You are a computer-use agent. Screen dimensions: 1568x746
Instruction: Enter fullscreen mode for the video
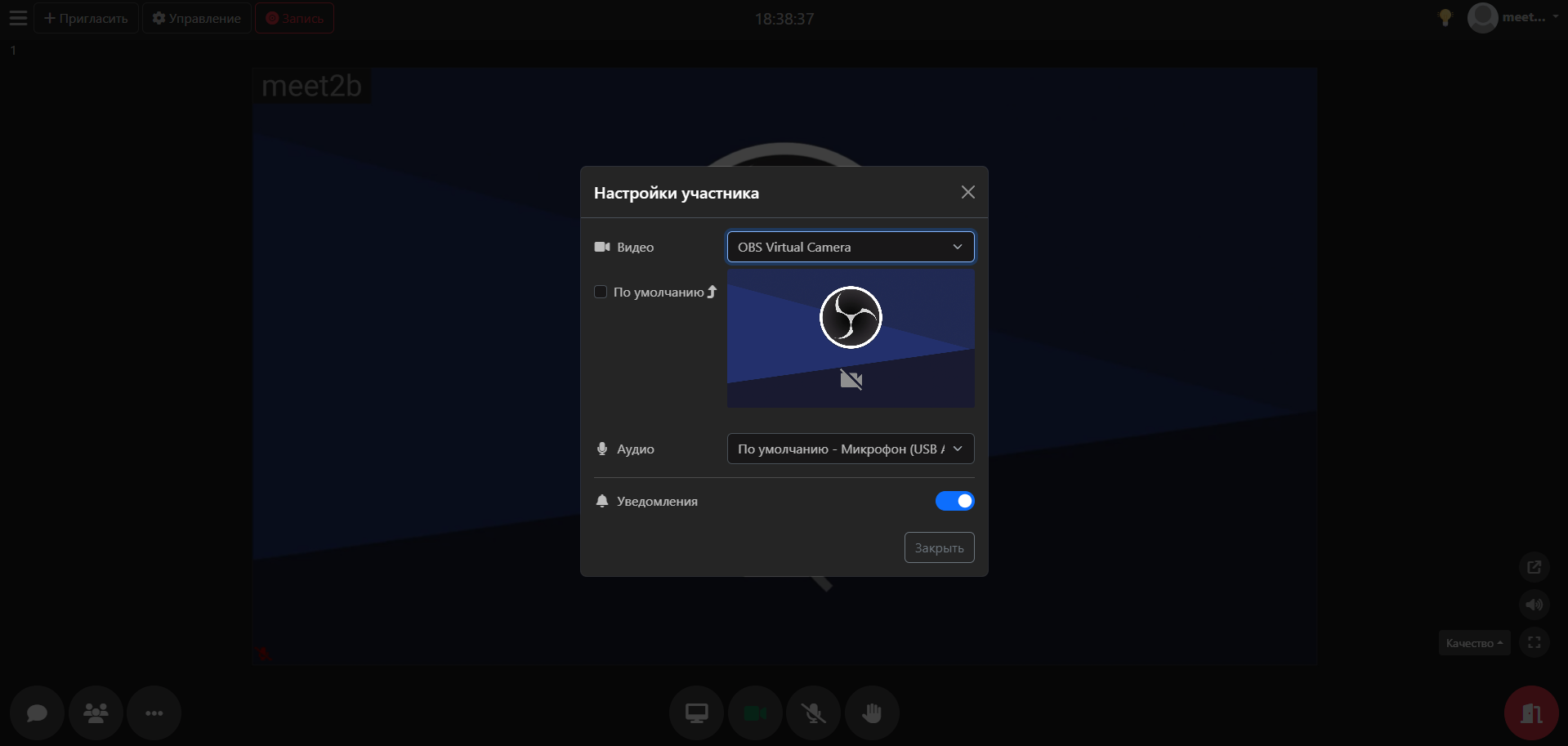point(1534,642)
